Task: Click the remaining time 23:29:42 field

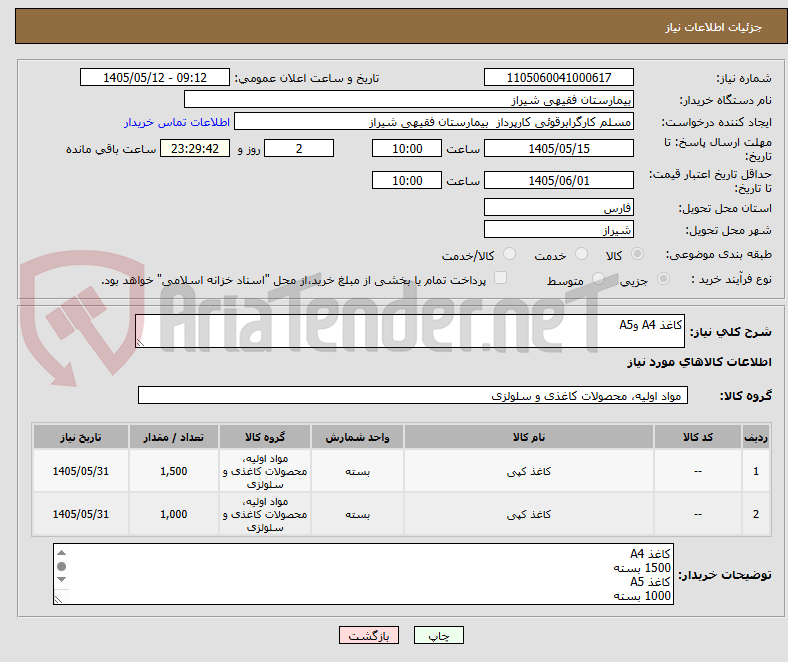Action: [x=195, y=148]
